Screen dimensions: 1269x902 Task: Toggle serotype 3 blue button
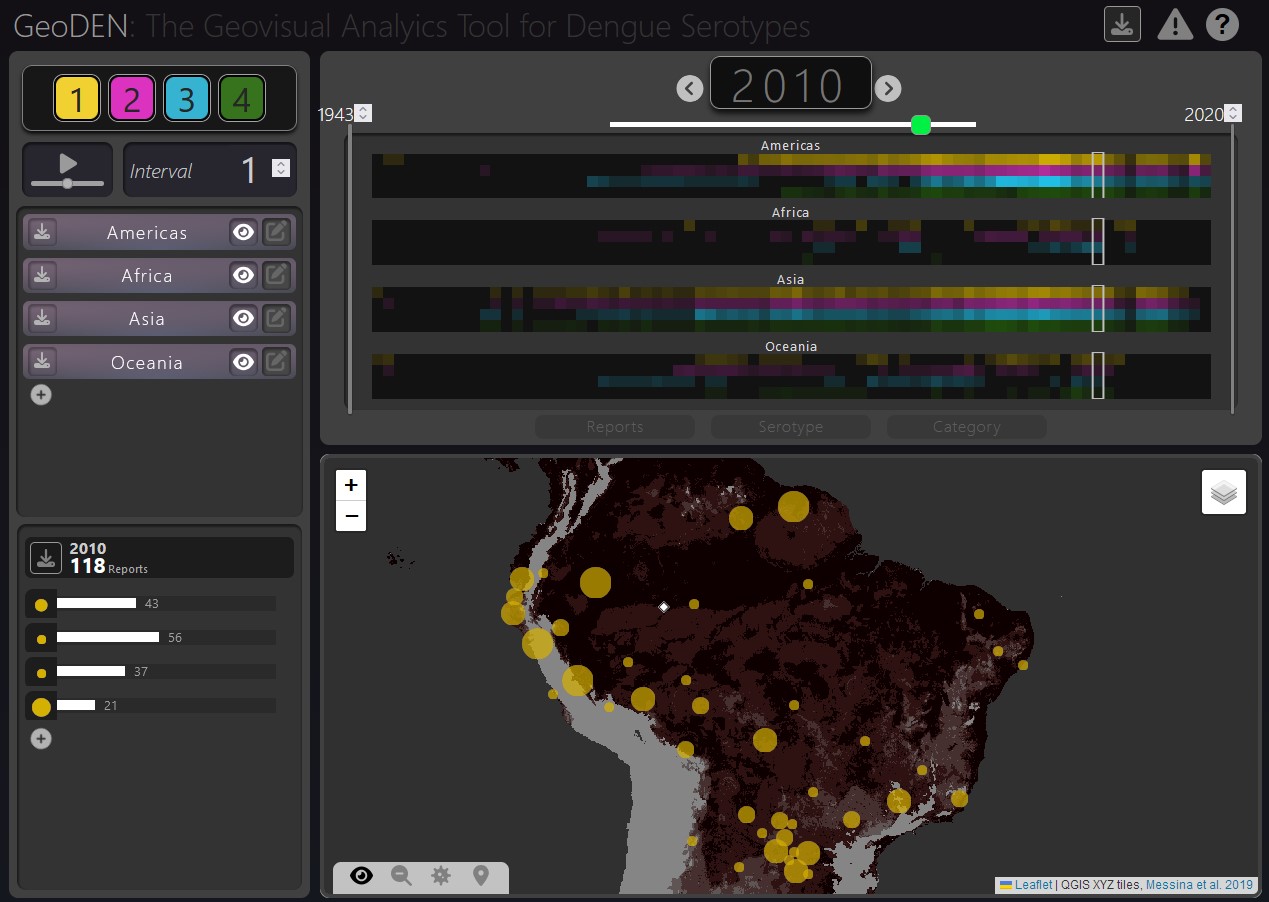click(x=187, y=99)
